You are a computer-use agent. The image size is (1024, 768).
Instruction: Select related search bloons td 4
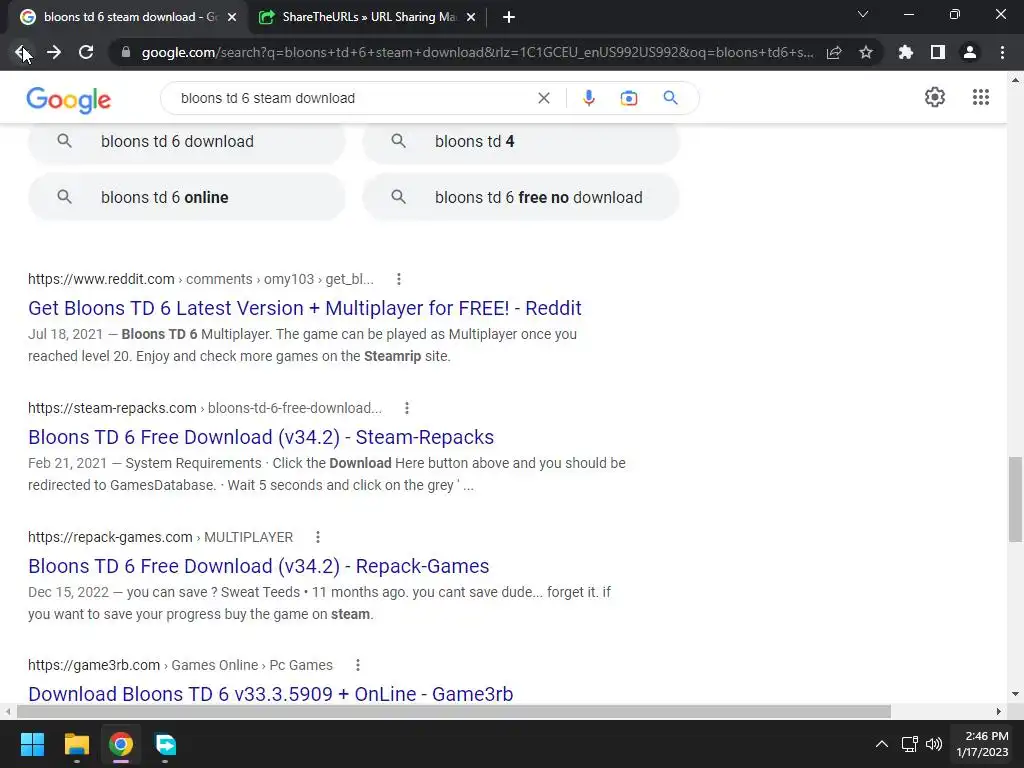[x=520, y=141]
